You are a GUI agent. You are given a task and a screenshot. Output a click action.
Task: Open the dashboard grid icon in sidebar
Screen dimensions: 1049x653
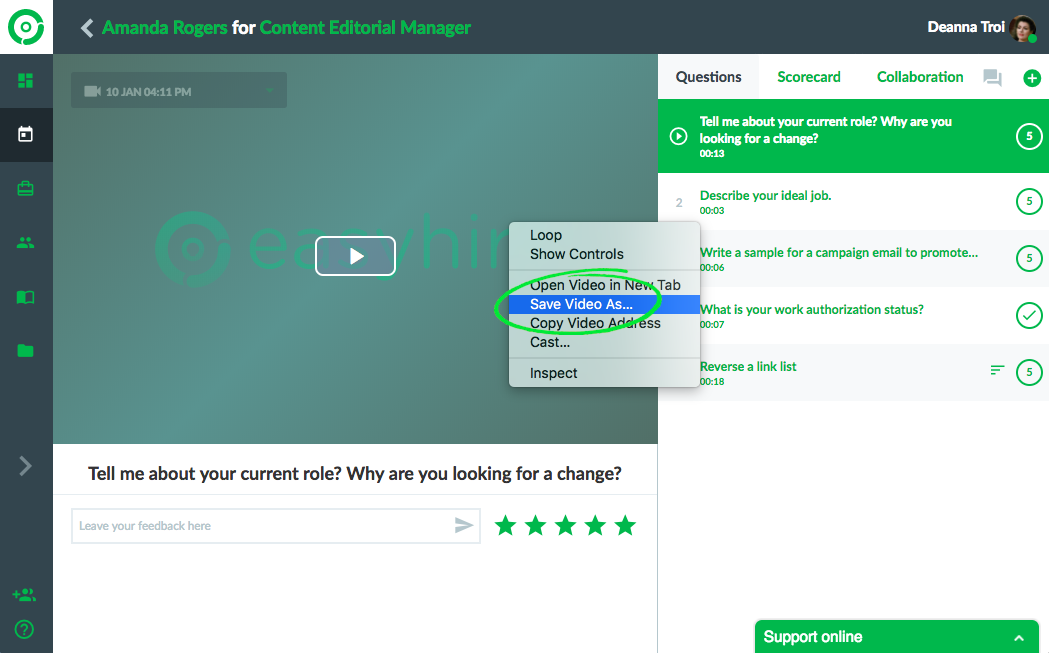(x=25, y=81)
